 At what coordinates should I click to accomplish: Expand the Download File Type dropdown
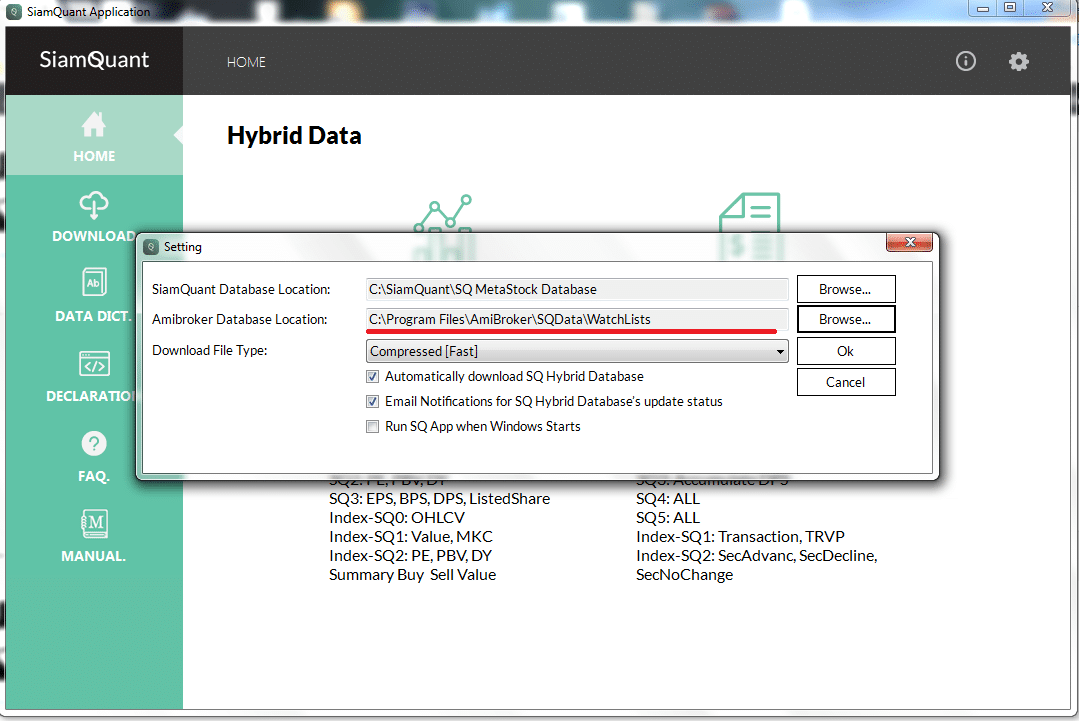(x=780, y=352)
